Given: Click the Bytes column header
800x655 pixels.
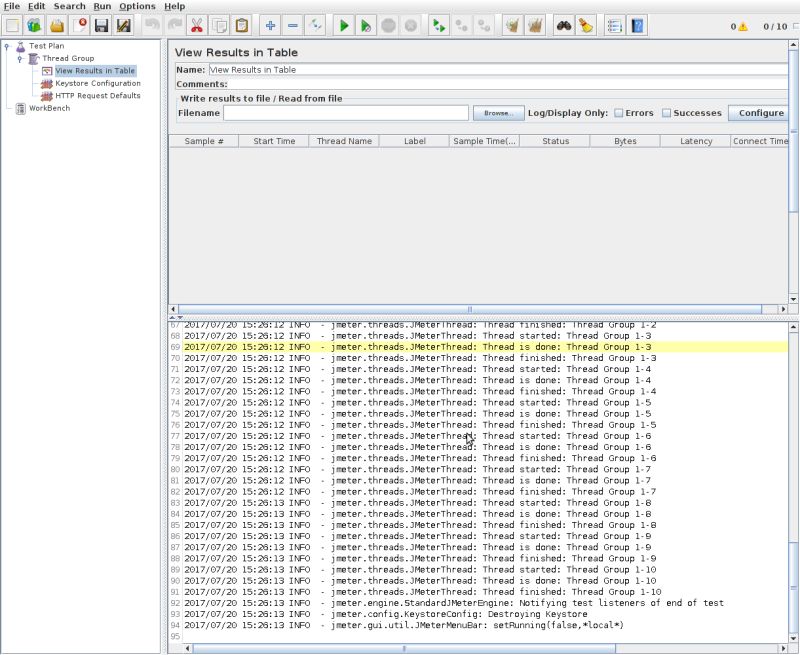Looking at the screenshot, I should 625,141.
